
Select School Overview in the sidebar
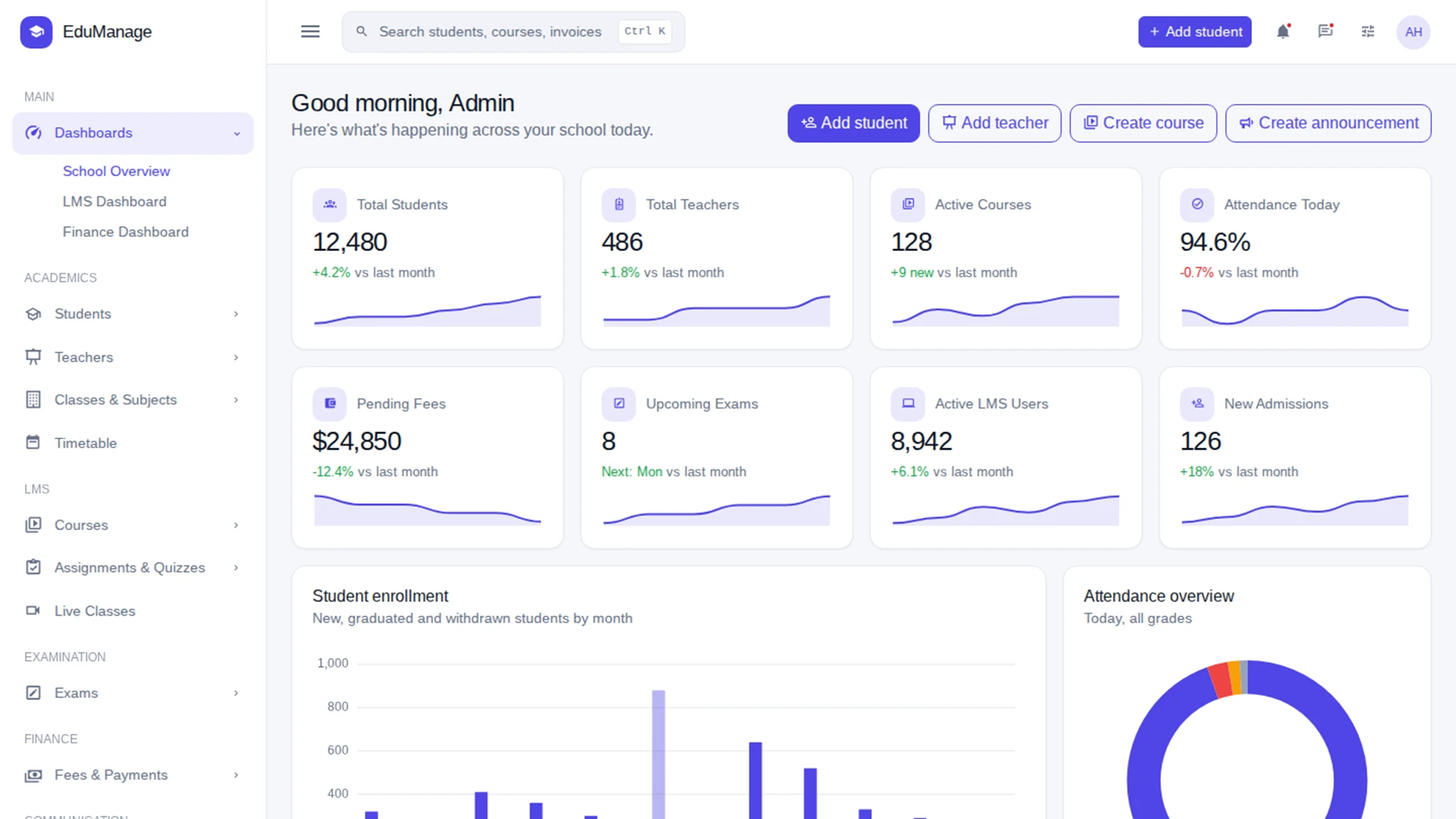click(x=116, y=171)
